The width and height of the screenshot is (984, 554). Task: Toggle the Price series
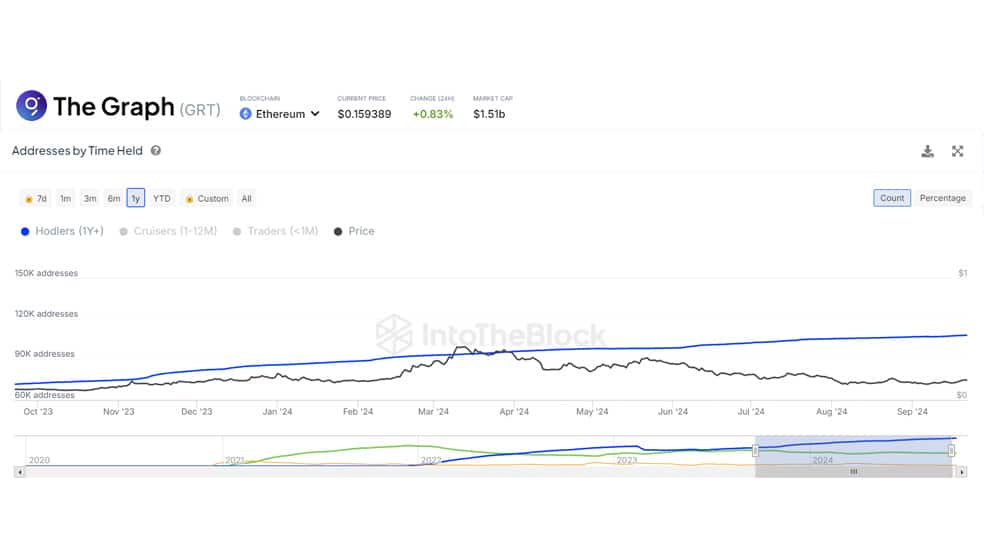354,231
